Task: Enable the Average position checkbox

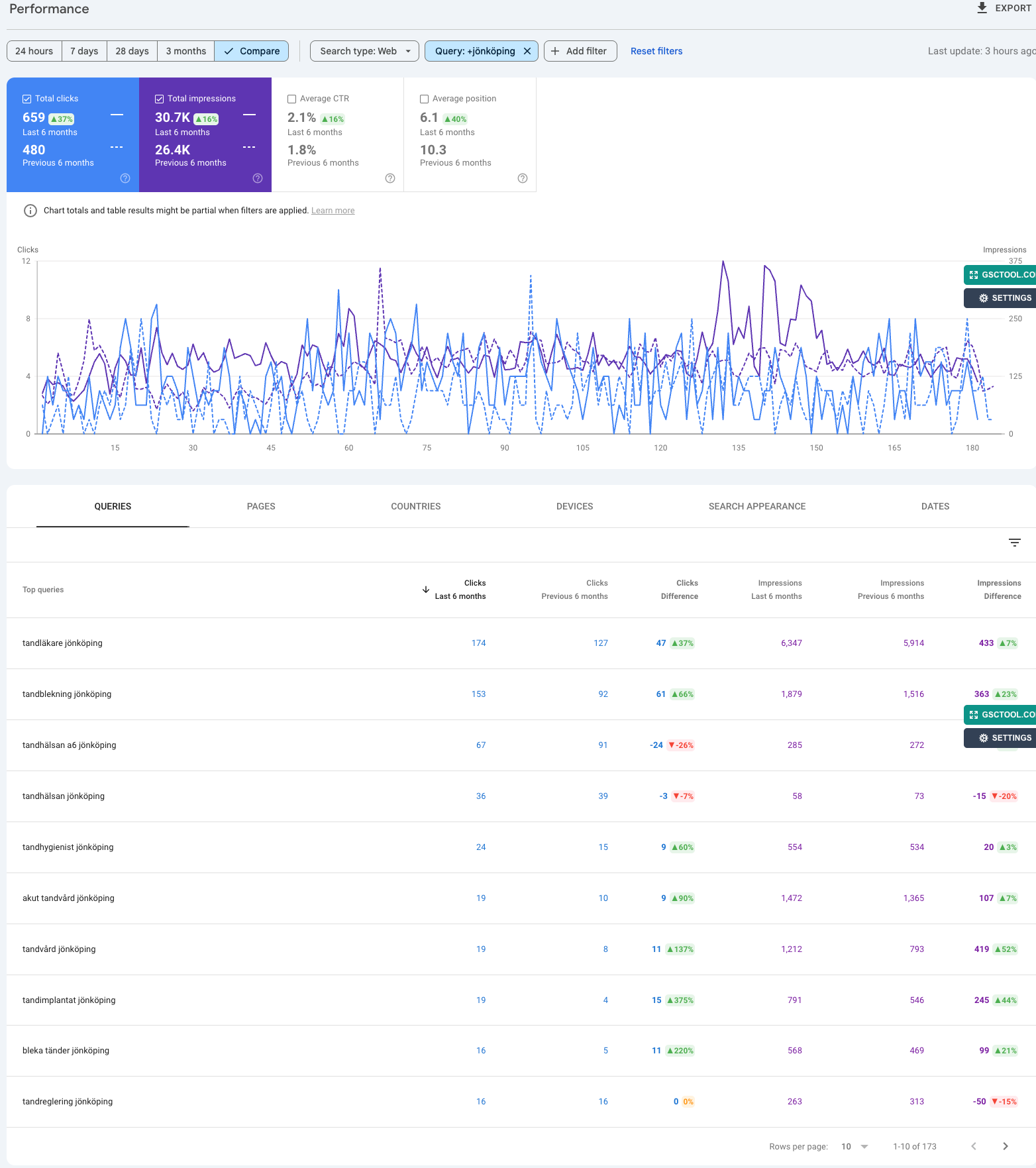Action: click(425, 99)
